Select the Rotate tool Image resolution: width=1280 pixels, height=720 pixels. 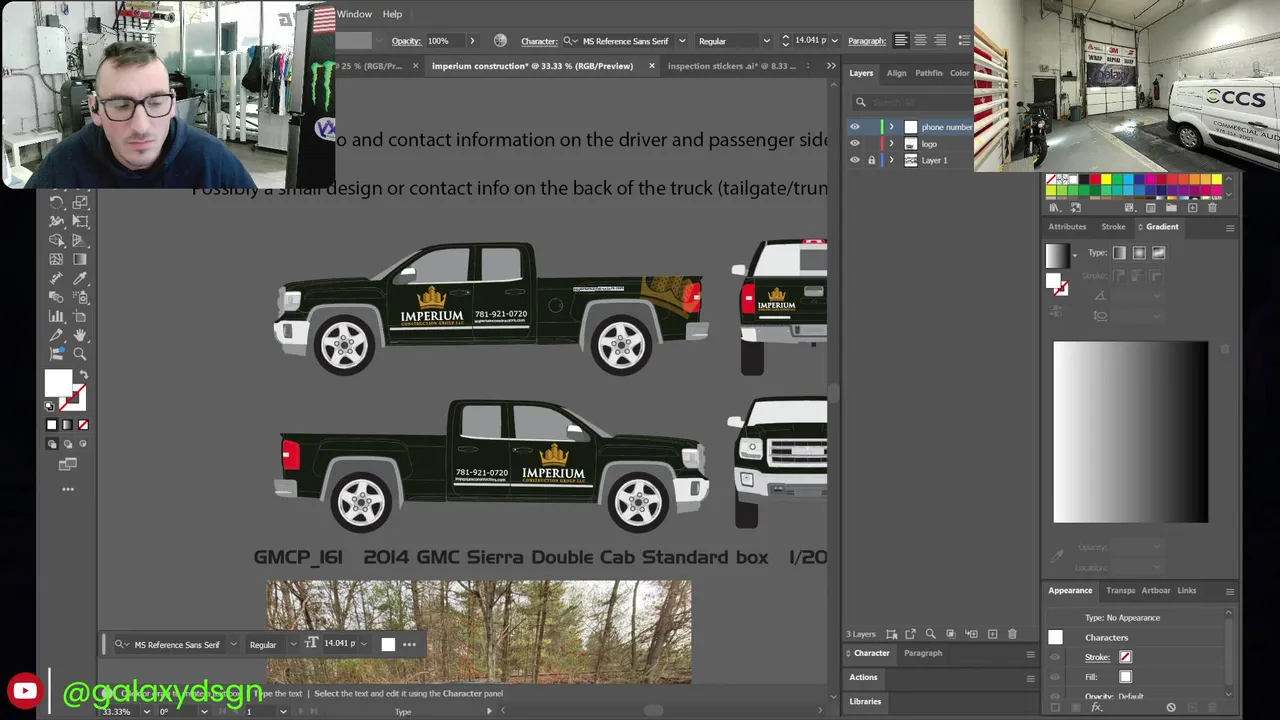click(x=57, y=202)
